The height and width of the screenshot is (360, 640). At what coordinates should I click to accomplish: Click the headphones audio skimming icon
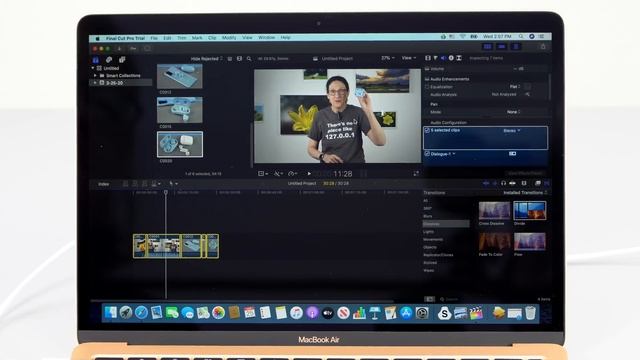coord(503,183)
